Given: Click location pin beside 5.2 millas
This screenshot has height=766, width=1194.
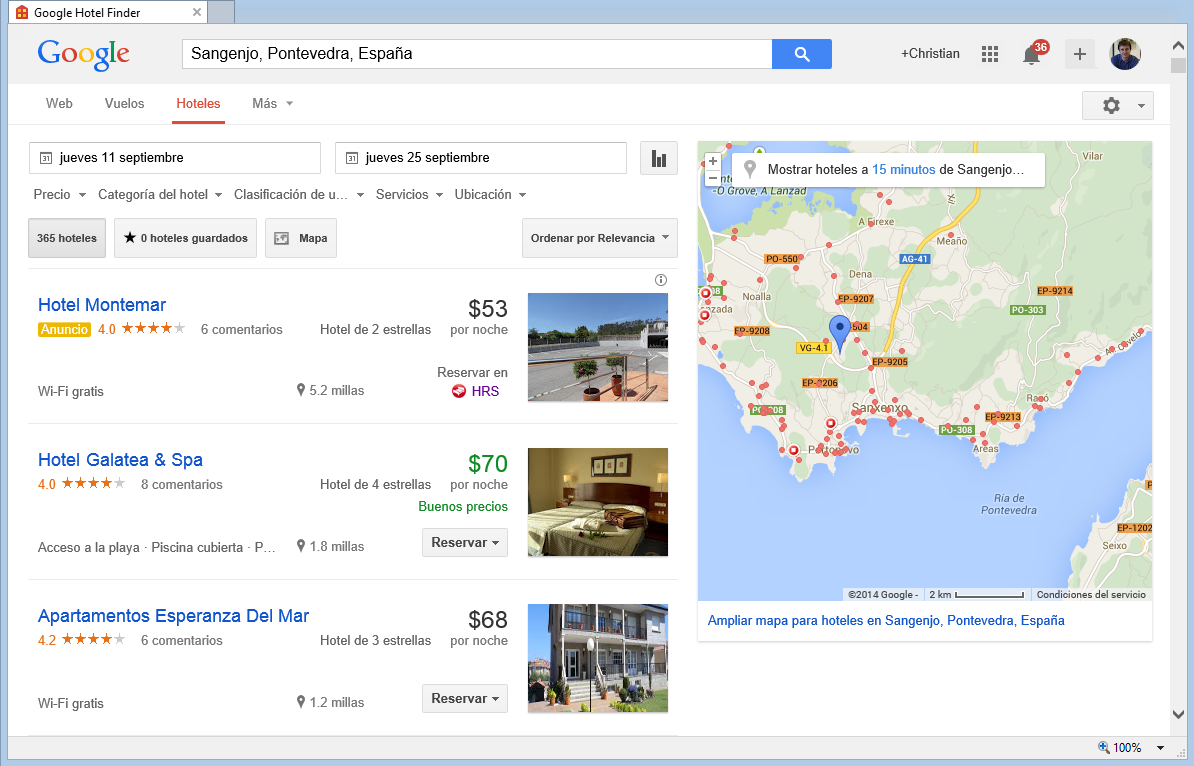Looking at the screenshot, I should click(x=301, y=390).
